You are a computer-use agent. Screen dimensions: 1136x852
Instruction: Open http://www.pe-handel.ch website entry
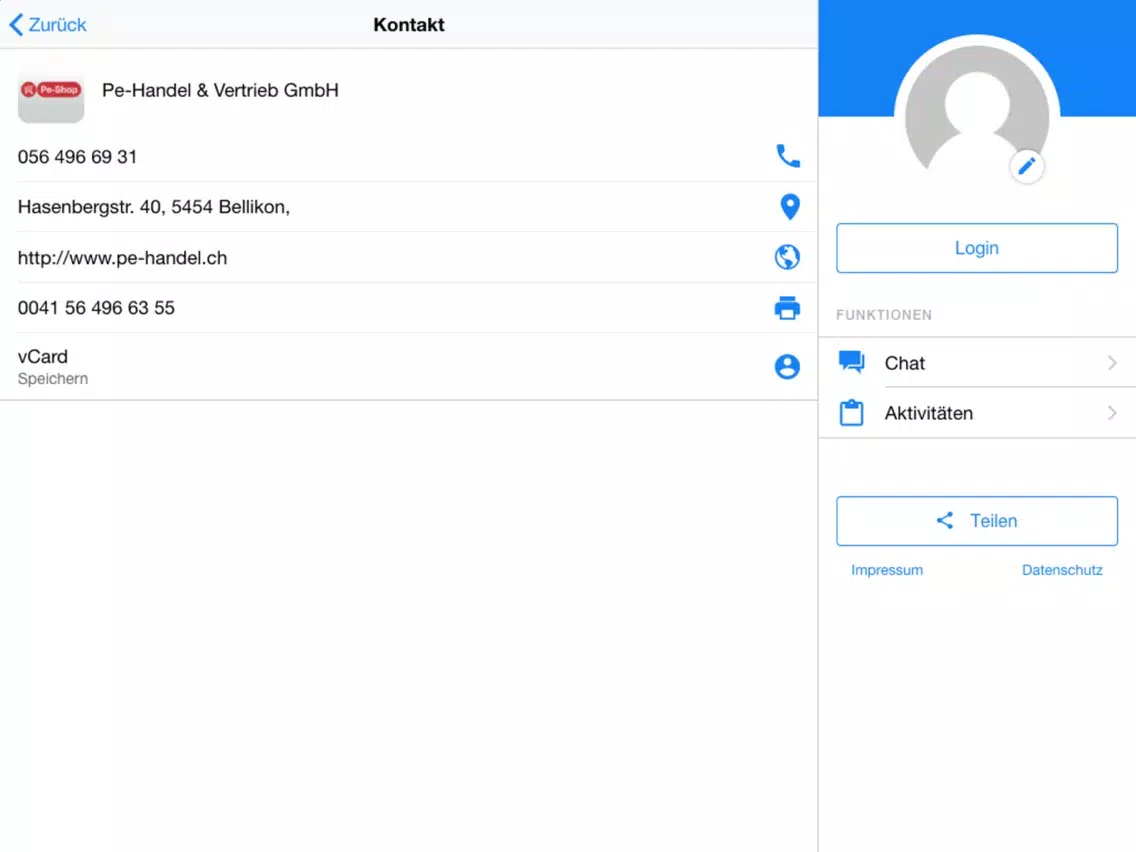[122, 258]
